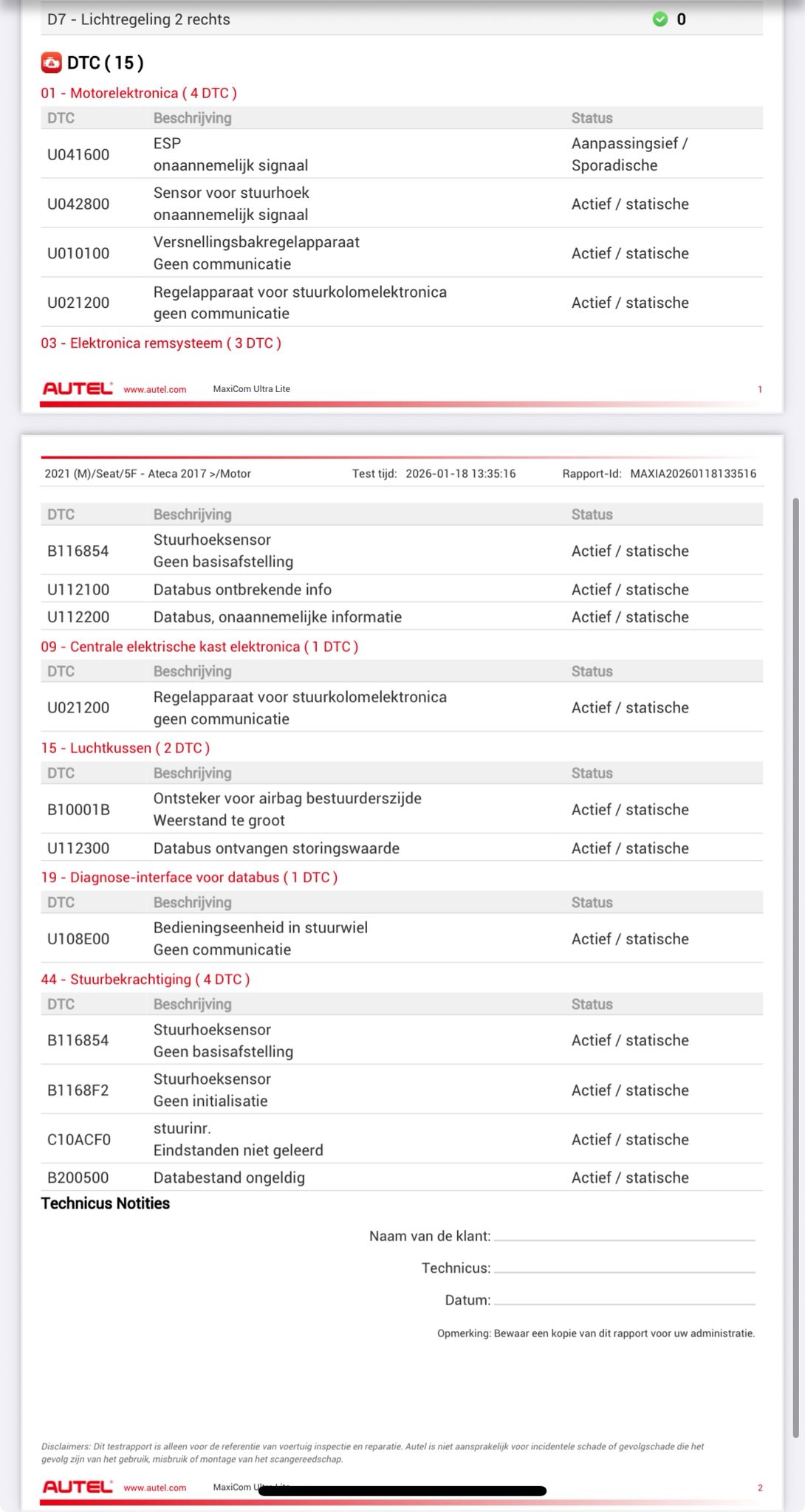Tap the black home indicator bar
Image resolution: width=805 pixels, height=1512 pixels.
click(402, 1491)
